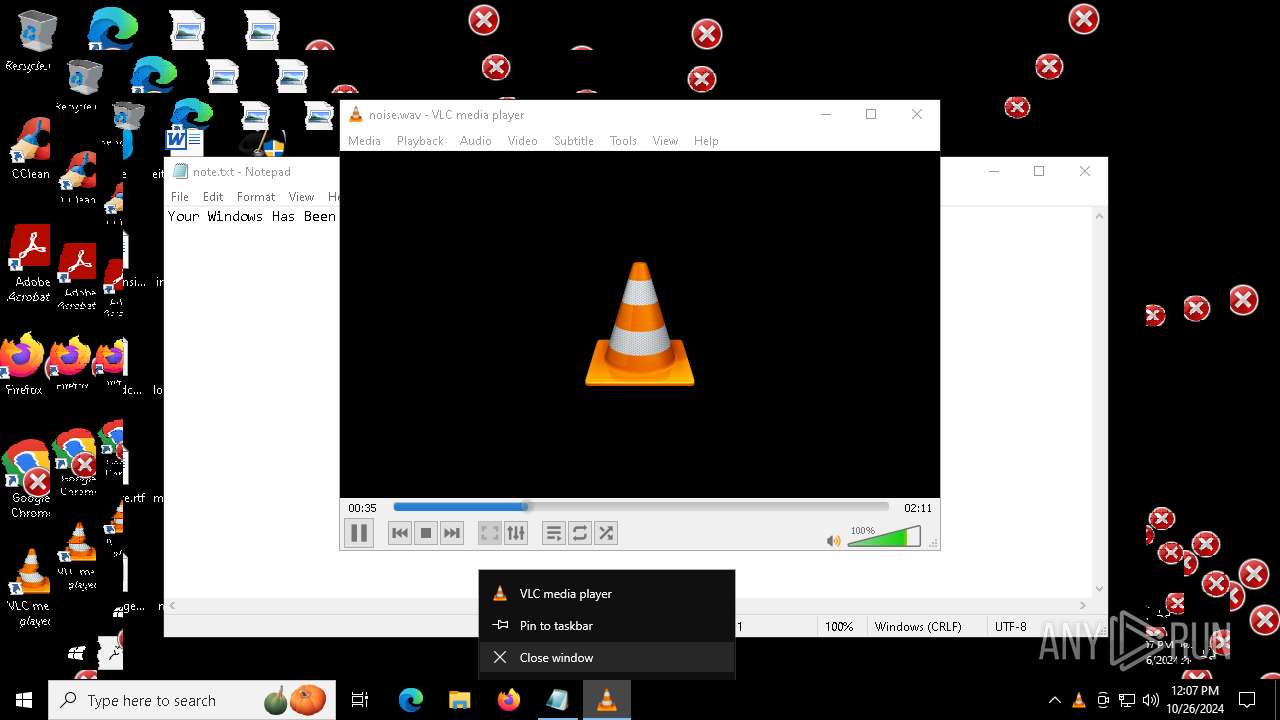Open the clock showing 12:07 PM
Image resolution: width=1280 pixels, height=720 pixels.
[1194, 700]
